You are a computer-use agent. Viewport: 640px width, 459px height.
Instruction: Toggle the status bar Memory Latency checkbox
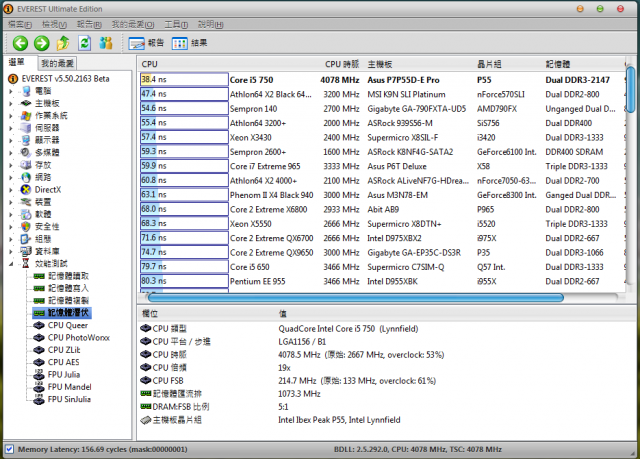pyautogui.click(x=9, y=449)
